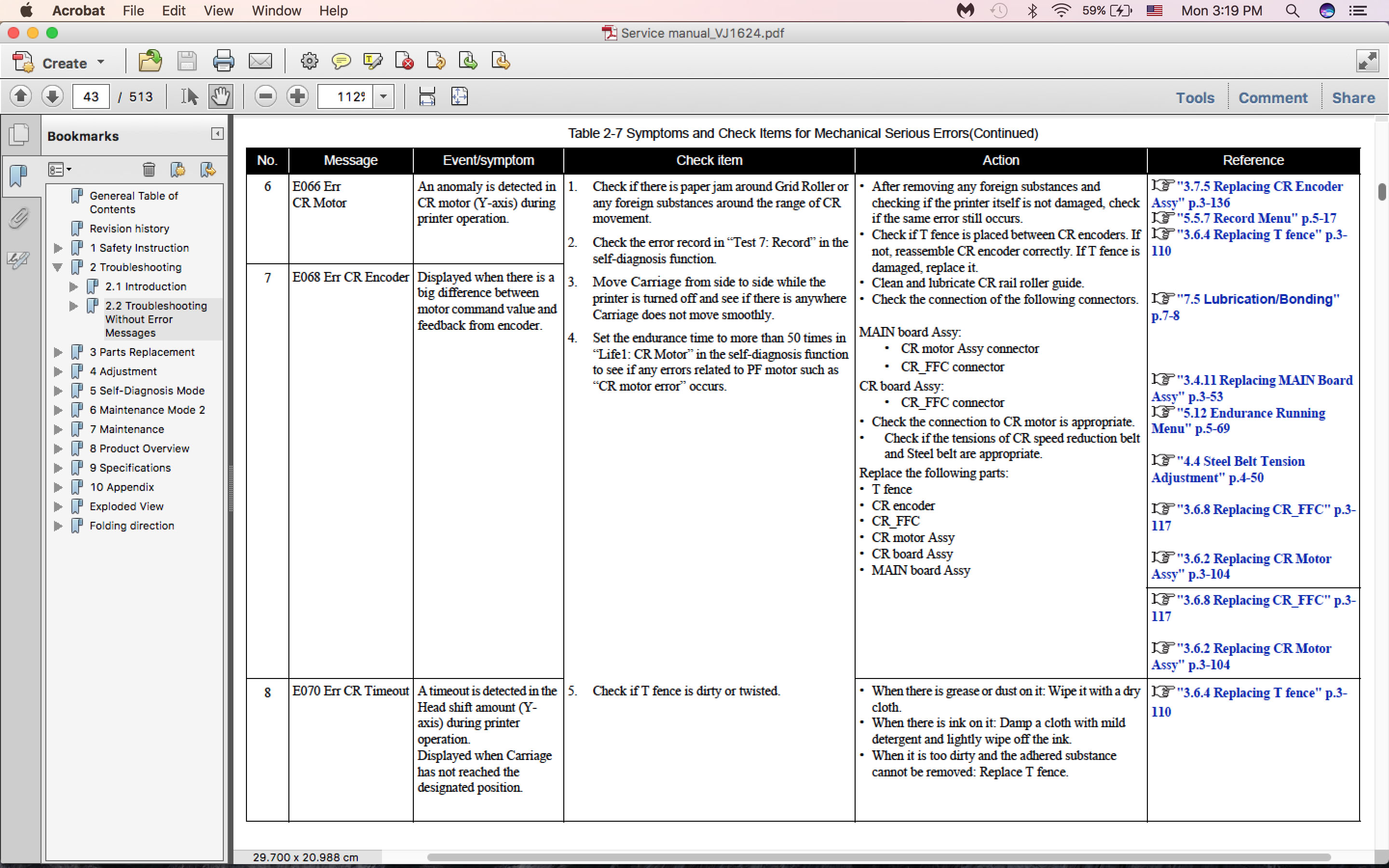1389x868 pixels.
Task: Open the Attachments paperclip panel
Action: 19,219
